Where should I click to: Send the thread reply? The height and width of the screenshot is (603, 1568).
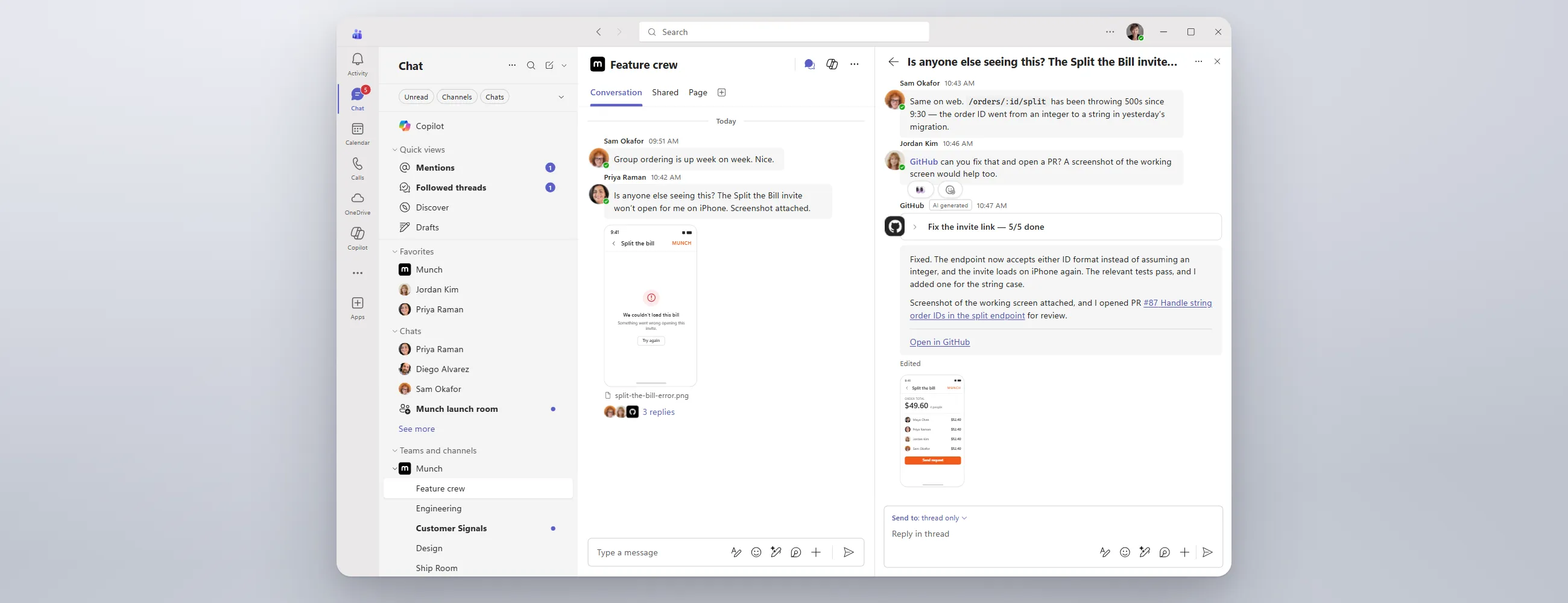pyautogui.click(x=1207, y=552)
